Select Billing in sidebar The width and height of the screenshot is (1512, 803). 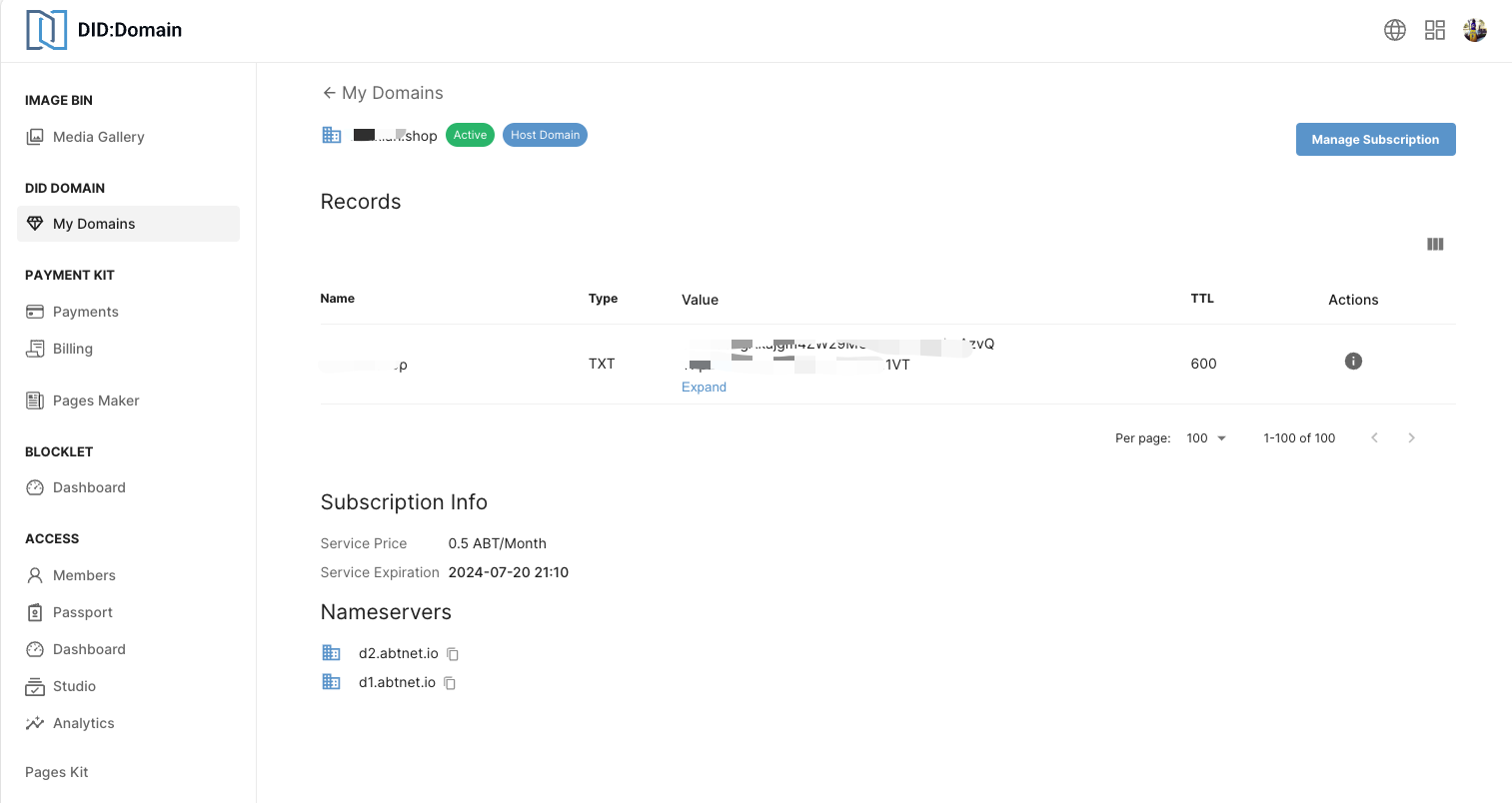(72, 349)
